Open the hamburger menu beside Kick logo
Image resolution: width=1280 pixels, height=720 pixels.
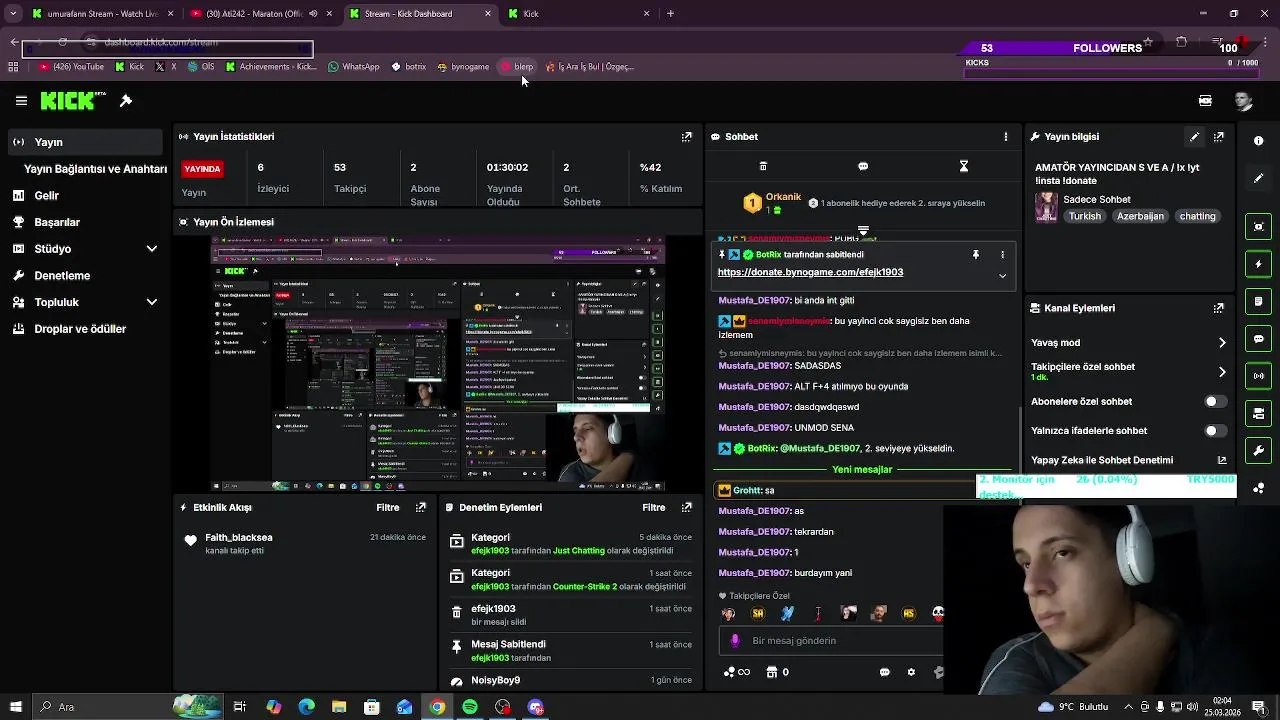[x=21, y=101]
